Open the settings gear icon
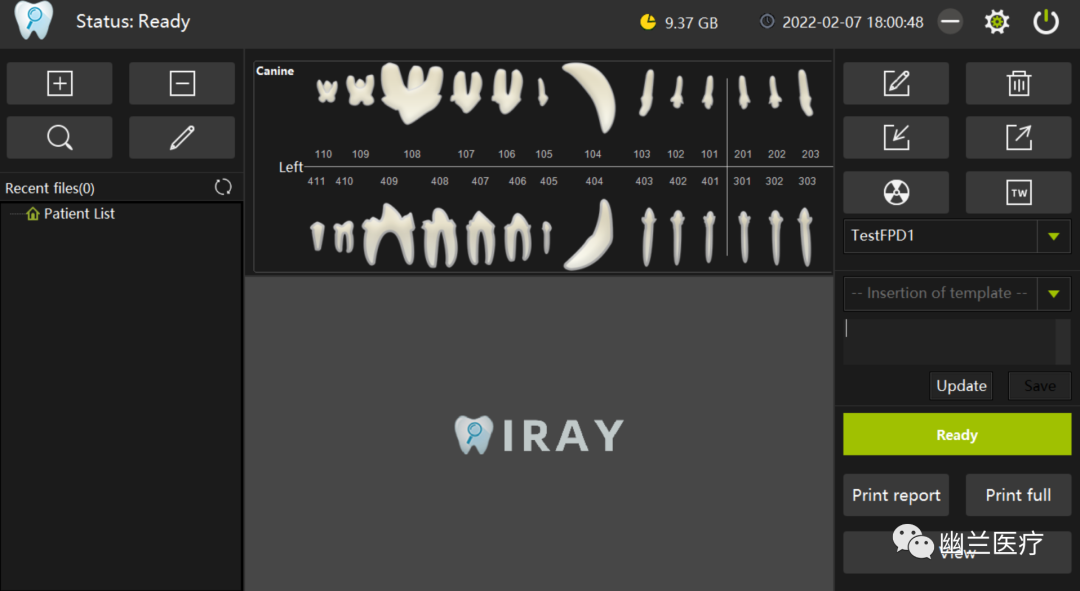Image resolution: width=1080 pixels, height=591 pixels. point(997,22)
